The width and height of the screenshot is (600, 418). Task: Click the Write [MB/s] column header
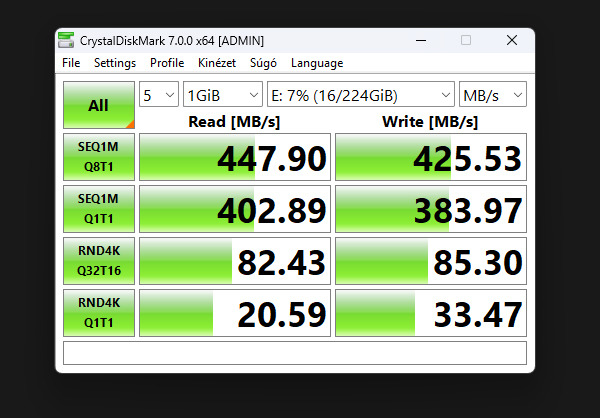pyautogui.click(x=430, y=122)
